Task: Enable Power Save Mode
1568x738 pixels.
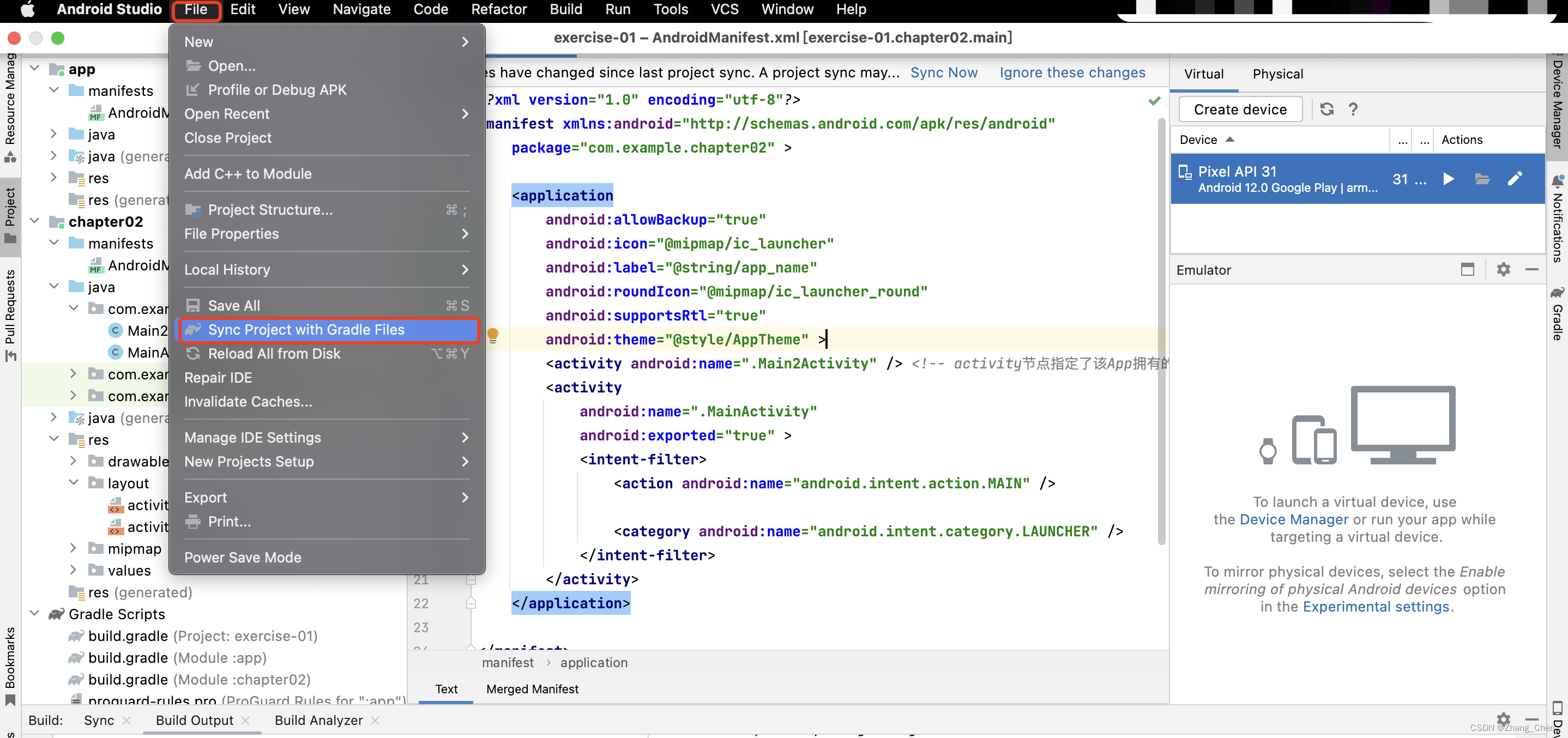Action: pos(327,557)
